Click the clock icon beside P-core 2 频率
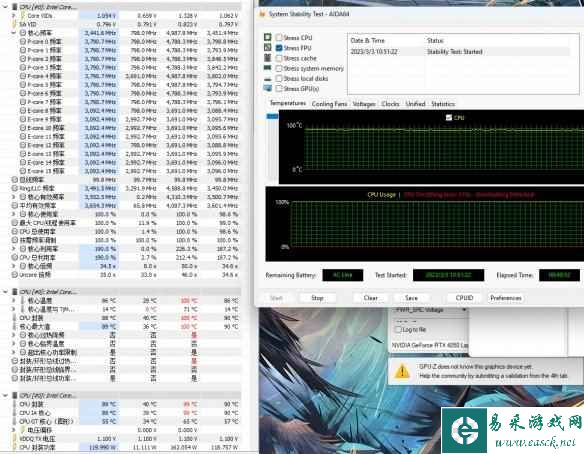 pos(23,59)
